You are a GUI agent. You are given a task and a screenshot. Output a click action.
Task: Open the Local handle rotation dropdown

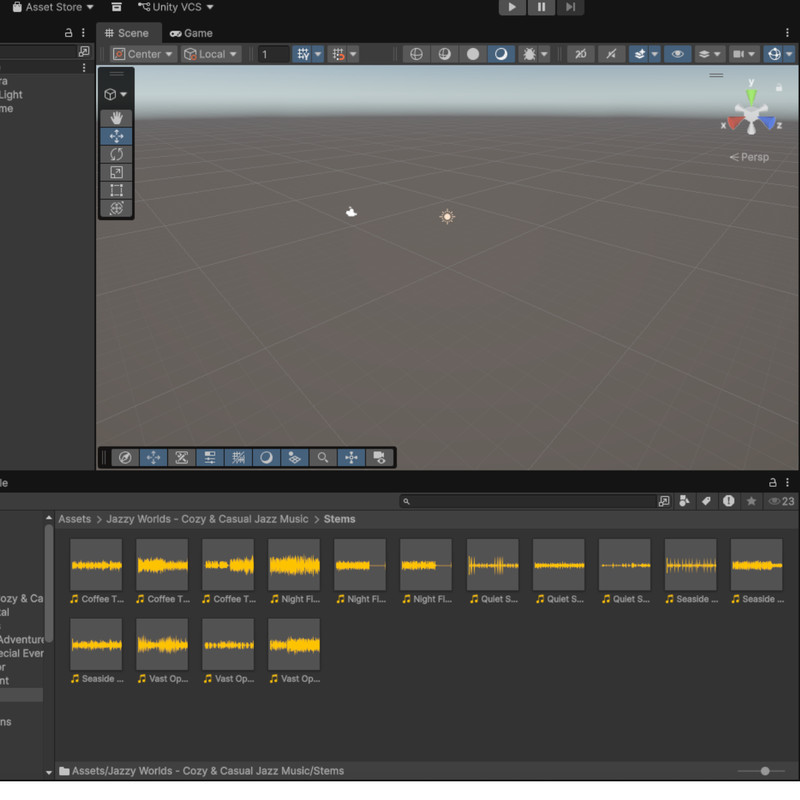pos(211,54)
